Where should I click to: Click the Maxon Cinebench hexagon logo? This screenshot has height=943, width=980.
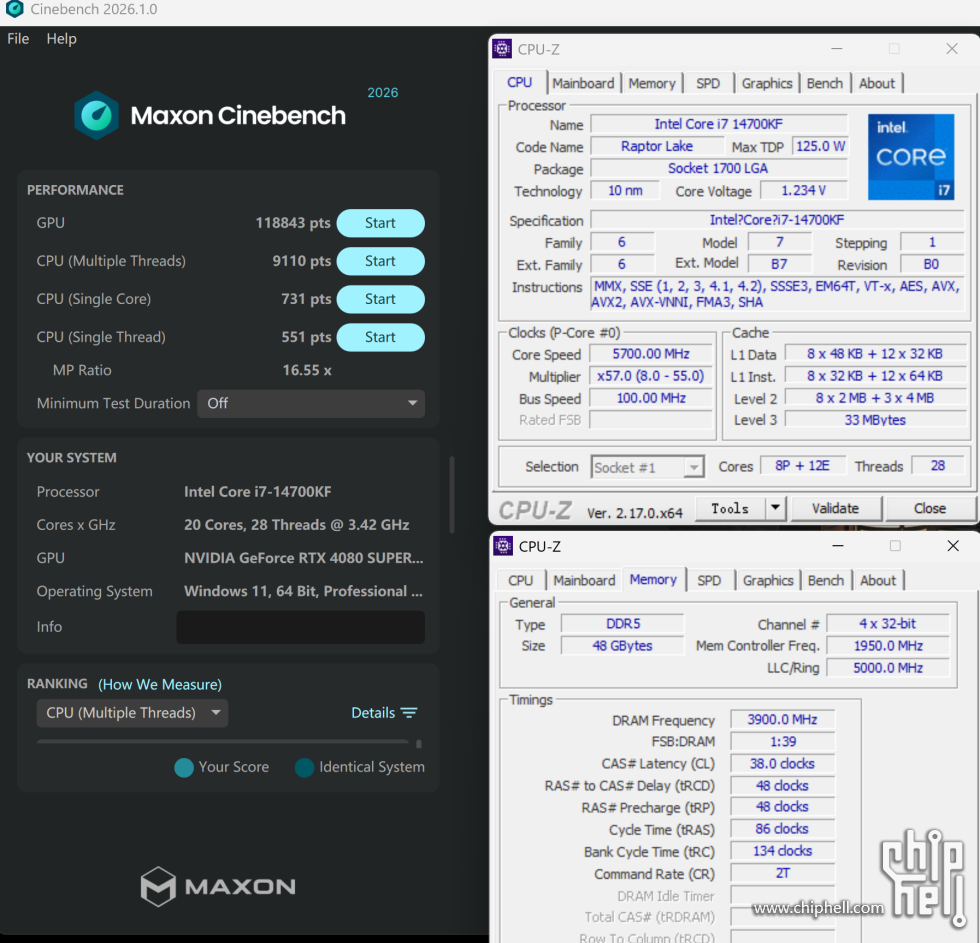[x=97, y=116]
